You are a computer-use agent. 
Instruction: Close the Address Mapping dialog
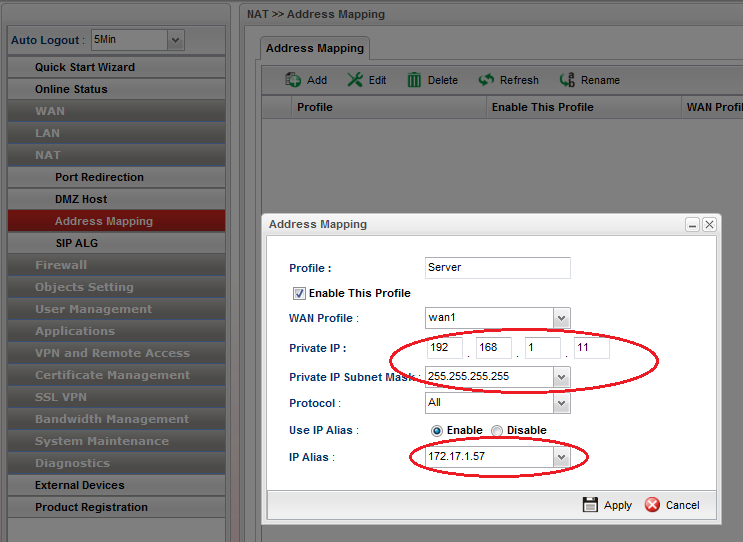click(709, 225)
